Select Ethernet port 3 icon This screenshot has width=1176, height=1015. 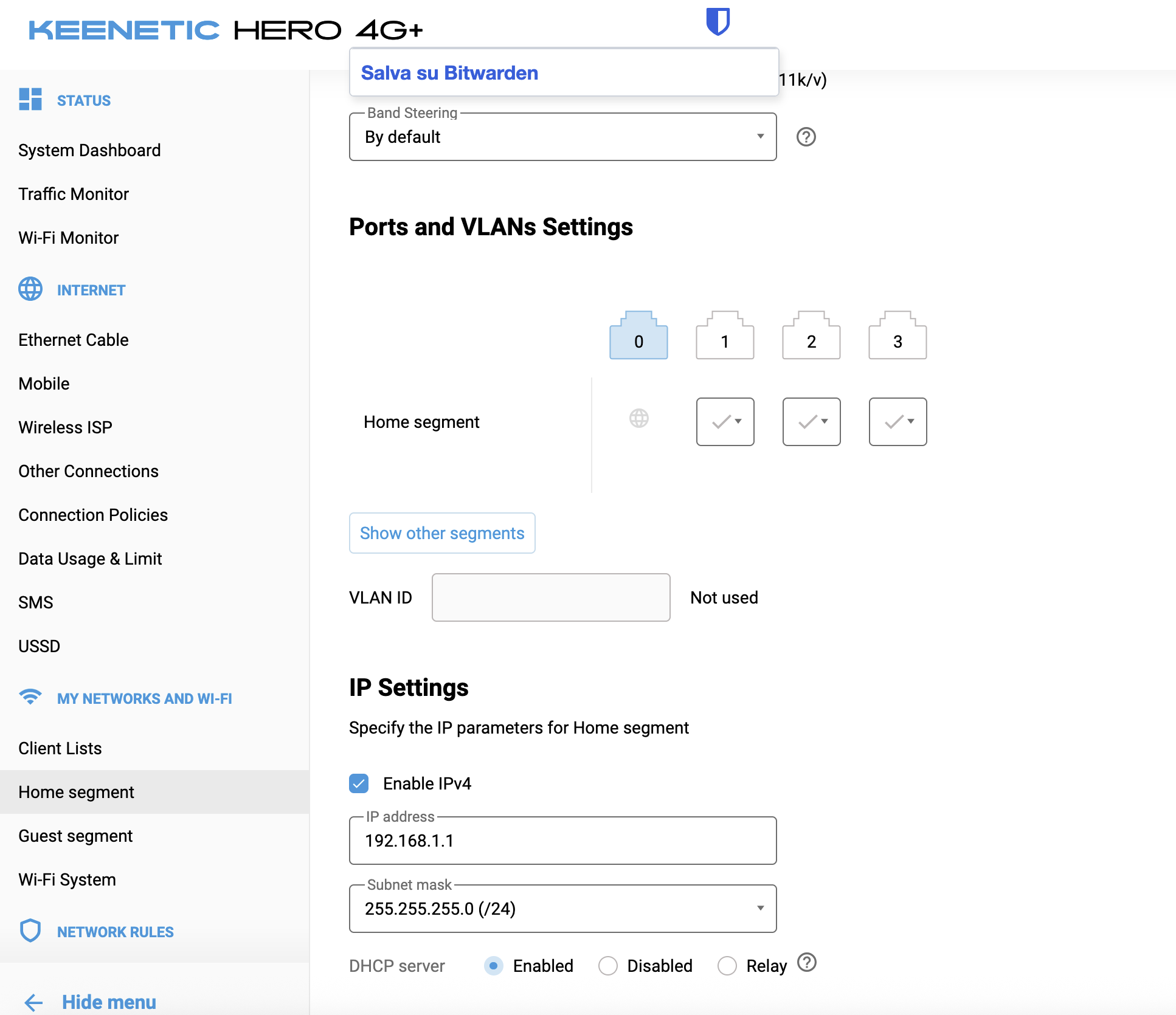click(x=898, y=335)
